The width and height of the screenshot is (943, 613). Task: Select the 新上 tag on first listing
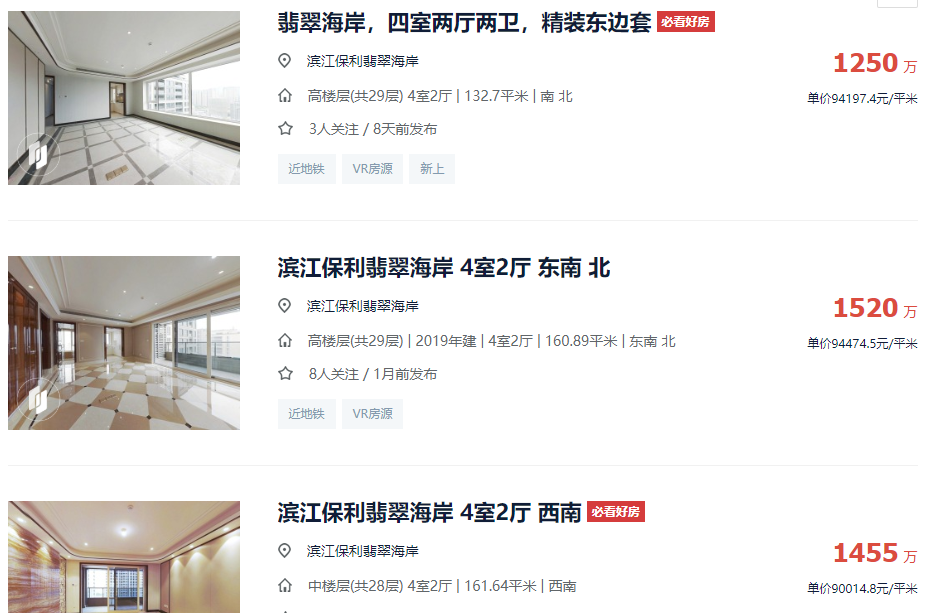click(x=432, y=169)
